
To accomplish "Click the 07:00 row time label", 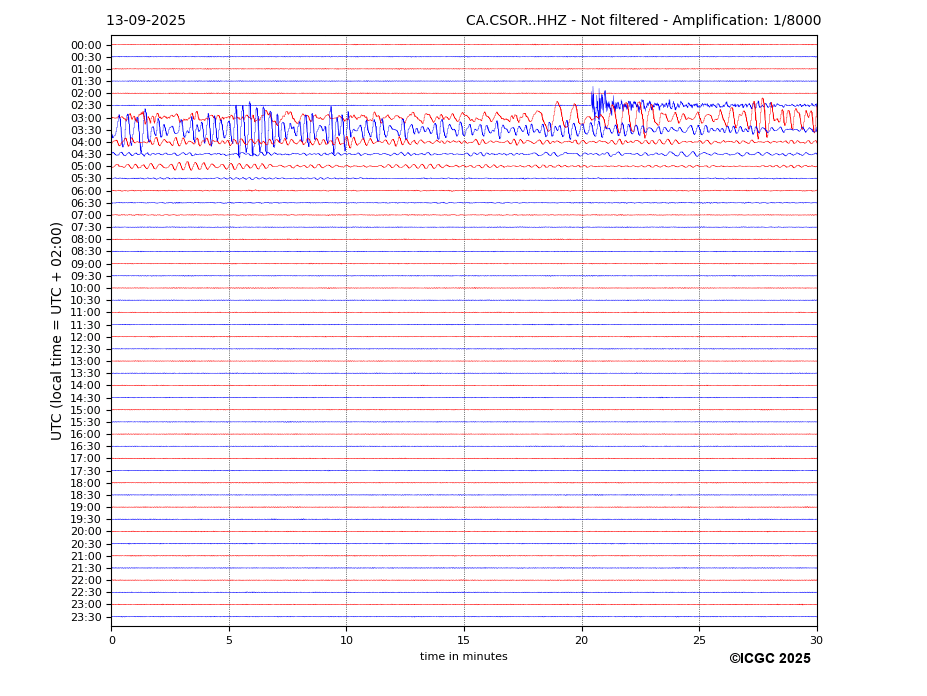I will pos(86,216).
